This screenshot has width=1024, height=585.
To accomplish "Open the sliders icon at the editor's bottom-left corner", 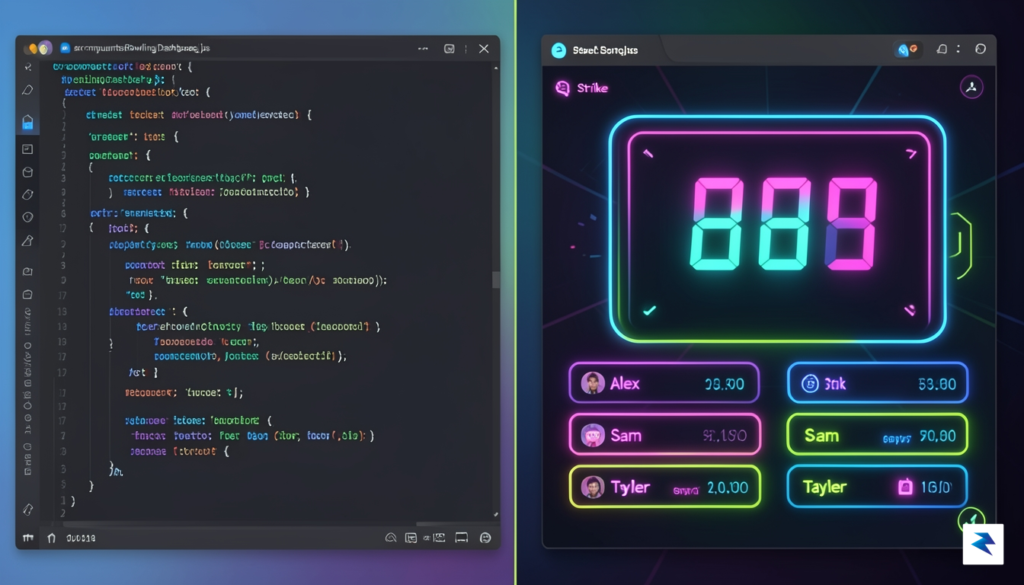I will click(x=28, y=537).
